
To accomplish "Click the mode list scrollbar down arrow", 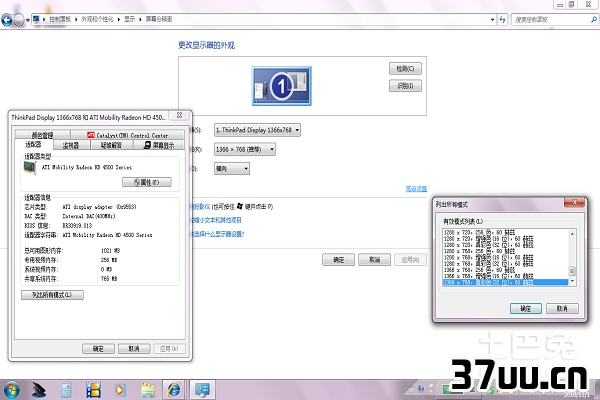I will tap(572, 281).
